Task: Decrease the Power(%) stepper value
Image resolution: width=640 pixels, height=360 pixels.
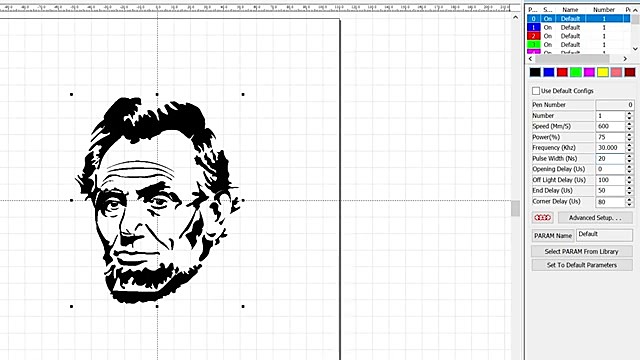Action: click(629, 140)
